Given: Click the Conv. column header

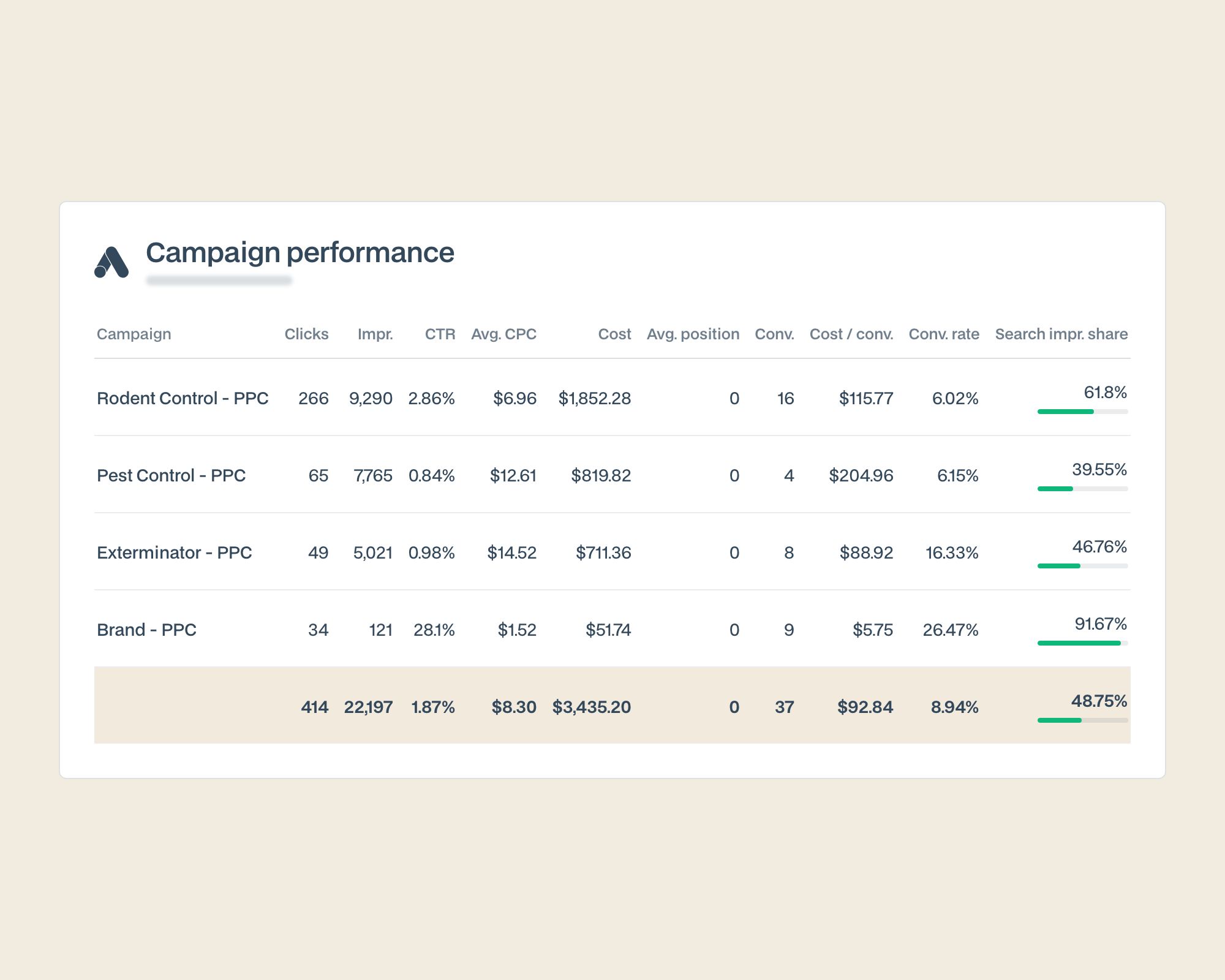Looking at the screenshot, I should tap(775, 334).
